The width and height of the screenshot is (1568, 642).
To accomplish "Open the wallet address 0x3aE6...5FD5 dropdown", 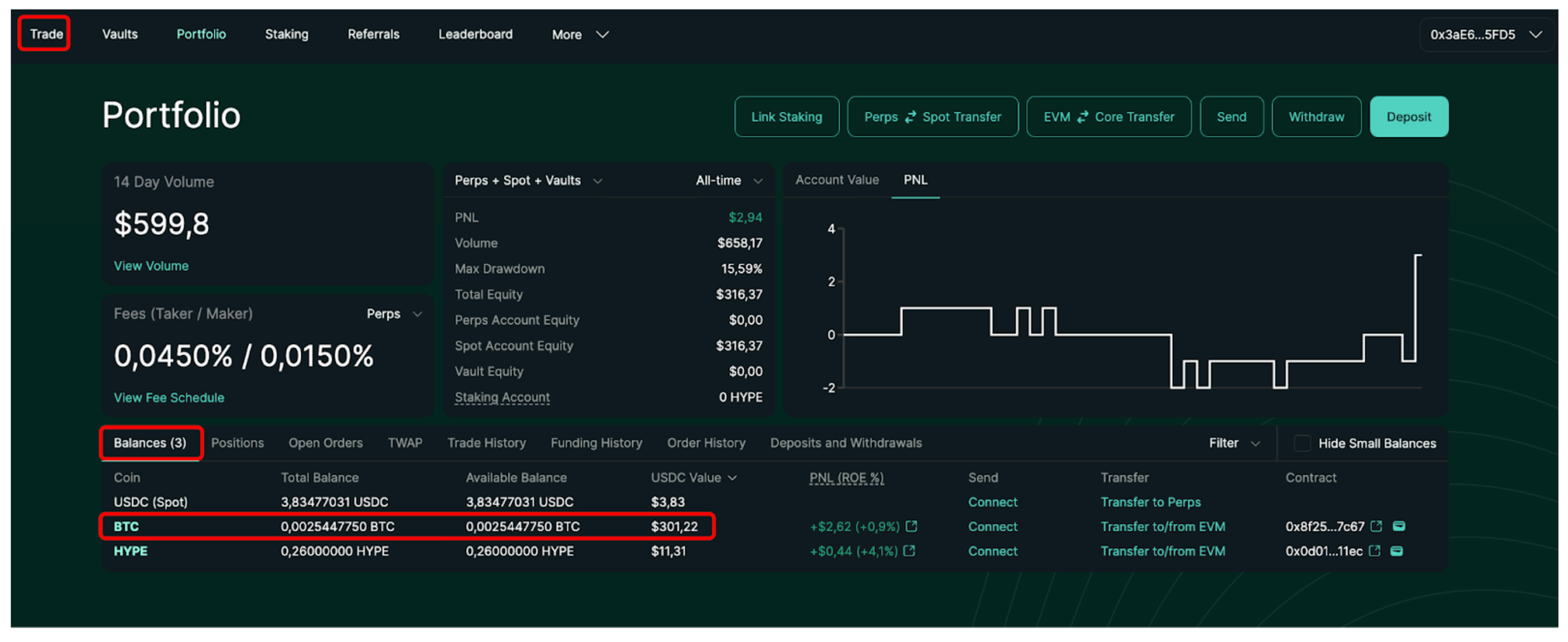I will click(1485, 34).
